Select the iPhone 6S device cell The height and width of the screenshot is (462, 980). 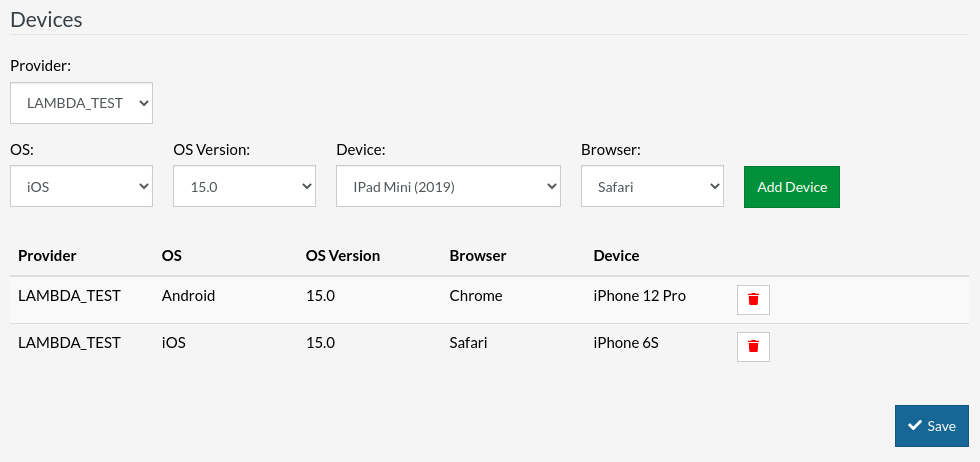[x=626, y=342]
